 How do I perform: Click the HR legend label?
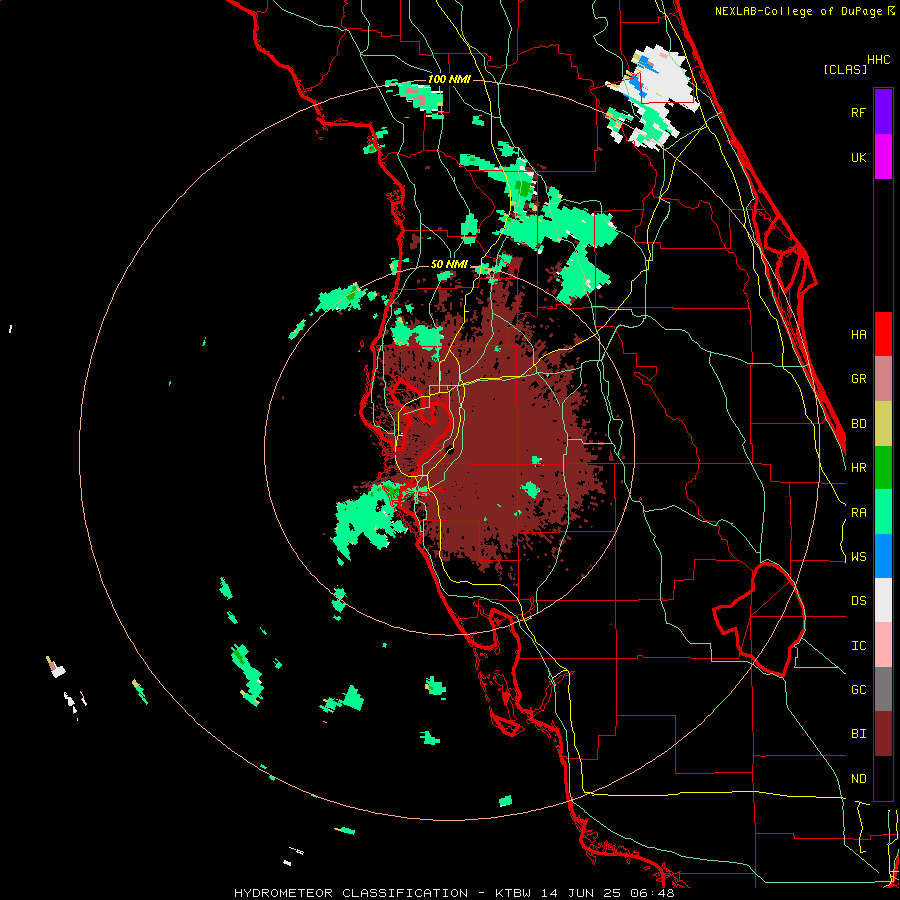(858, 468)
